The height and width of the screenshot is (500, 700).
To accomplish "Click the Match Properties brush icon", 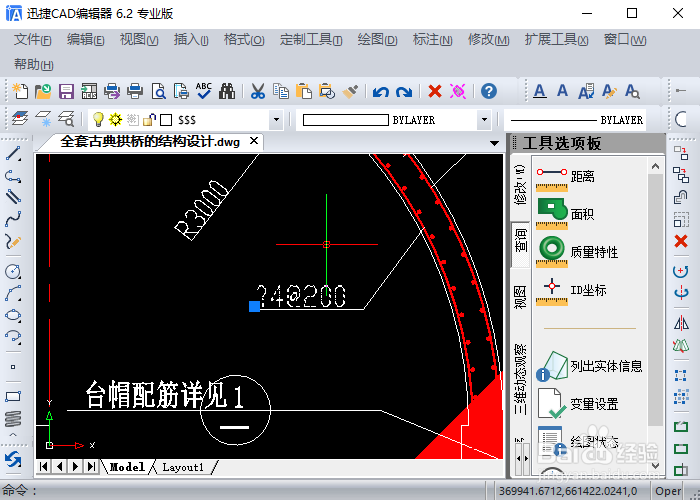I will 350,92.
